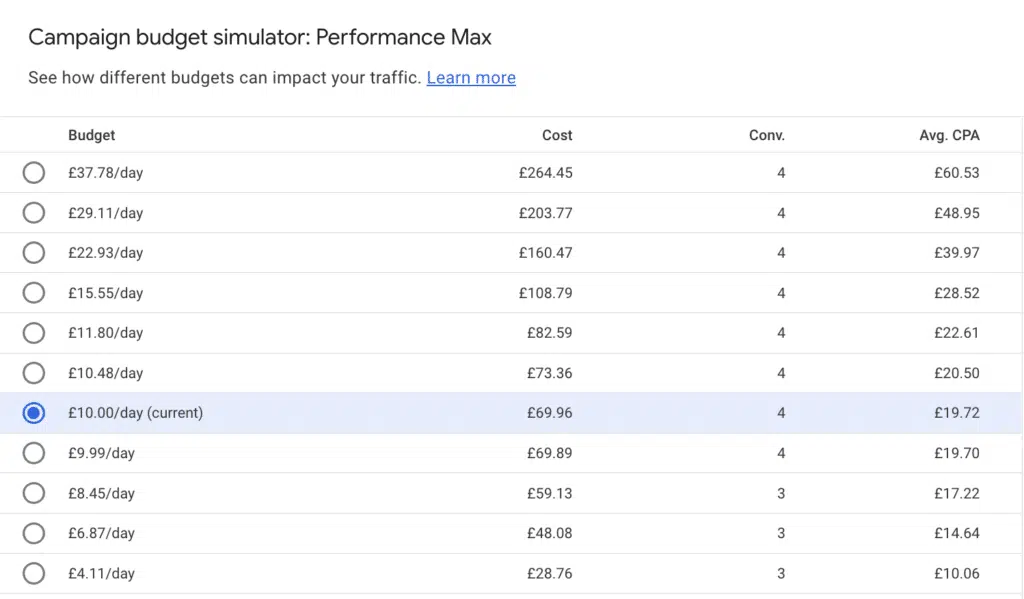
Task: Click the £60.53 average CPA value
Action: (957, 173)
